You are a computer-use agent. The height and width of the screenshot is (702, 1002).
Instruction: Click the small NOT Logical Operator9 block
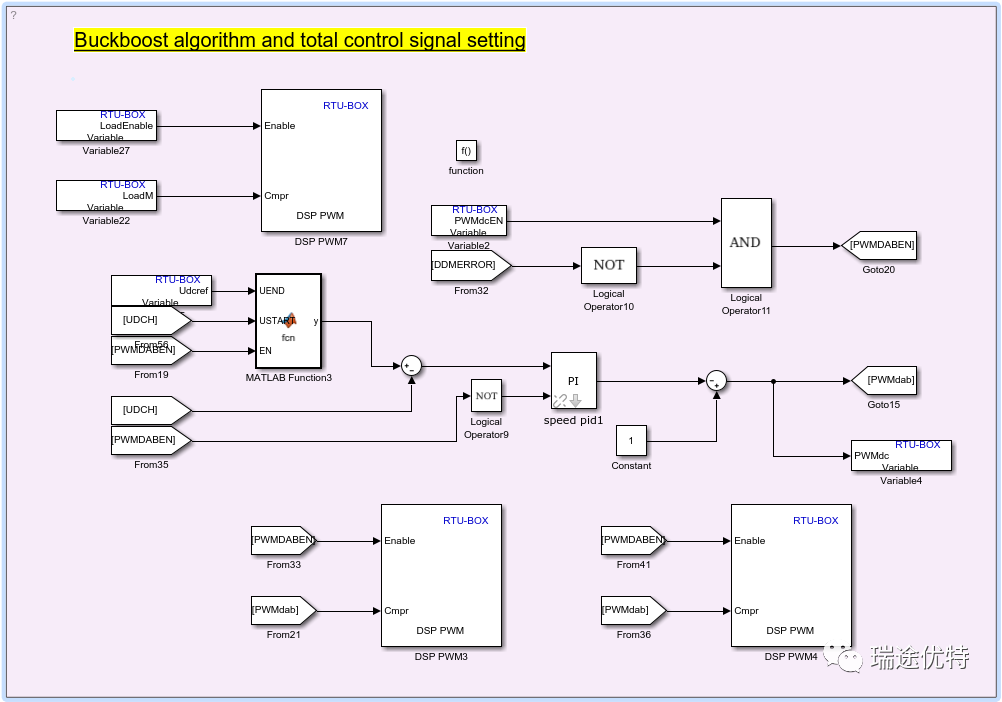[486, 396]
